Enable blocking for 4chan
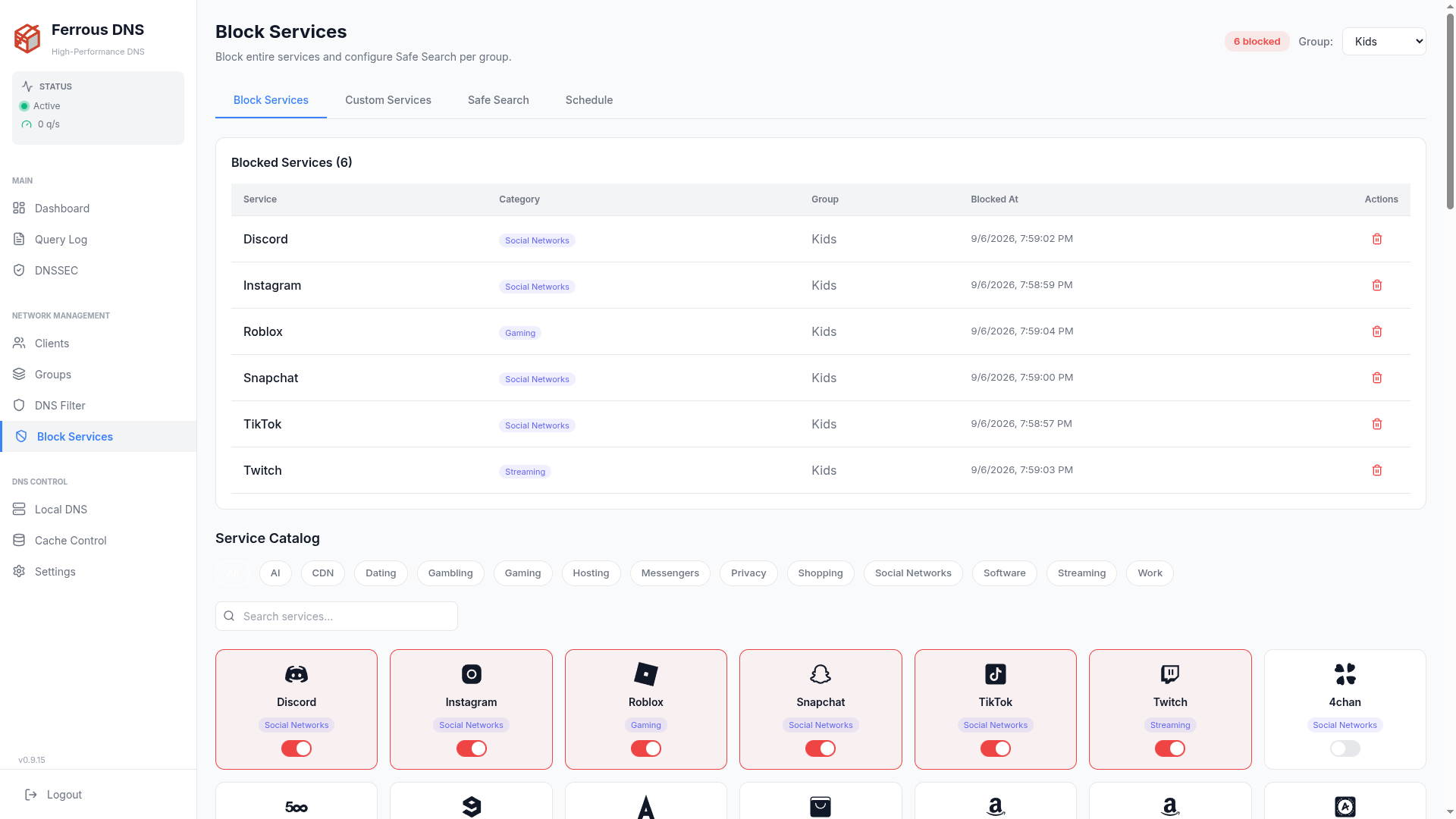Image resolution: width=1456 pixels, height=819 pixels. pyautogui.click(x=1345, y=748)
